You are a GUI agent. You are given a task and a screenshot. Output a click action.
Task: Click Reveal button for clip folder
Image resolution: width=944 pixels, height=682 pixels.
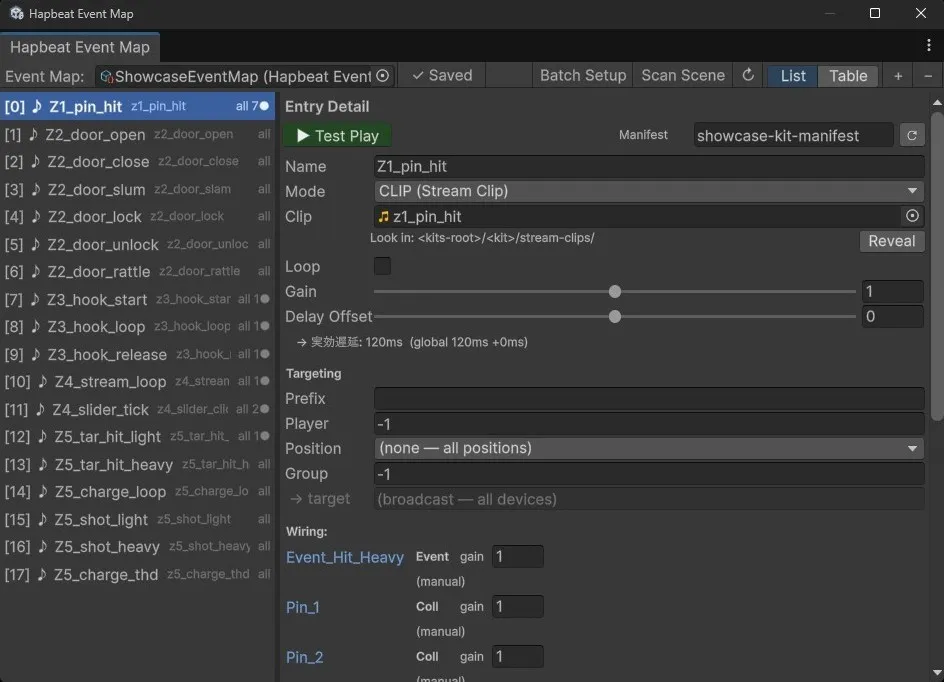coord(892,241)
